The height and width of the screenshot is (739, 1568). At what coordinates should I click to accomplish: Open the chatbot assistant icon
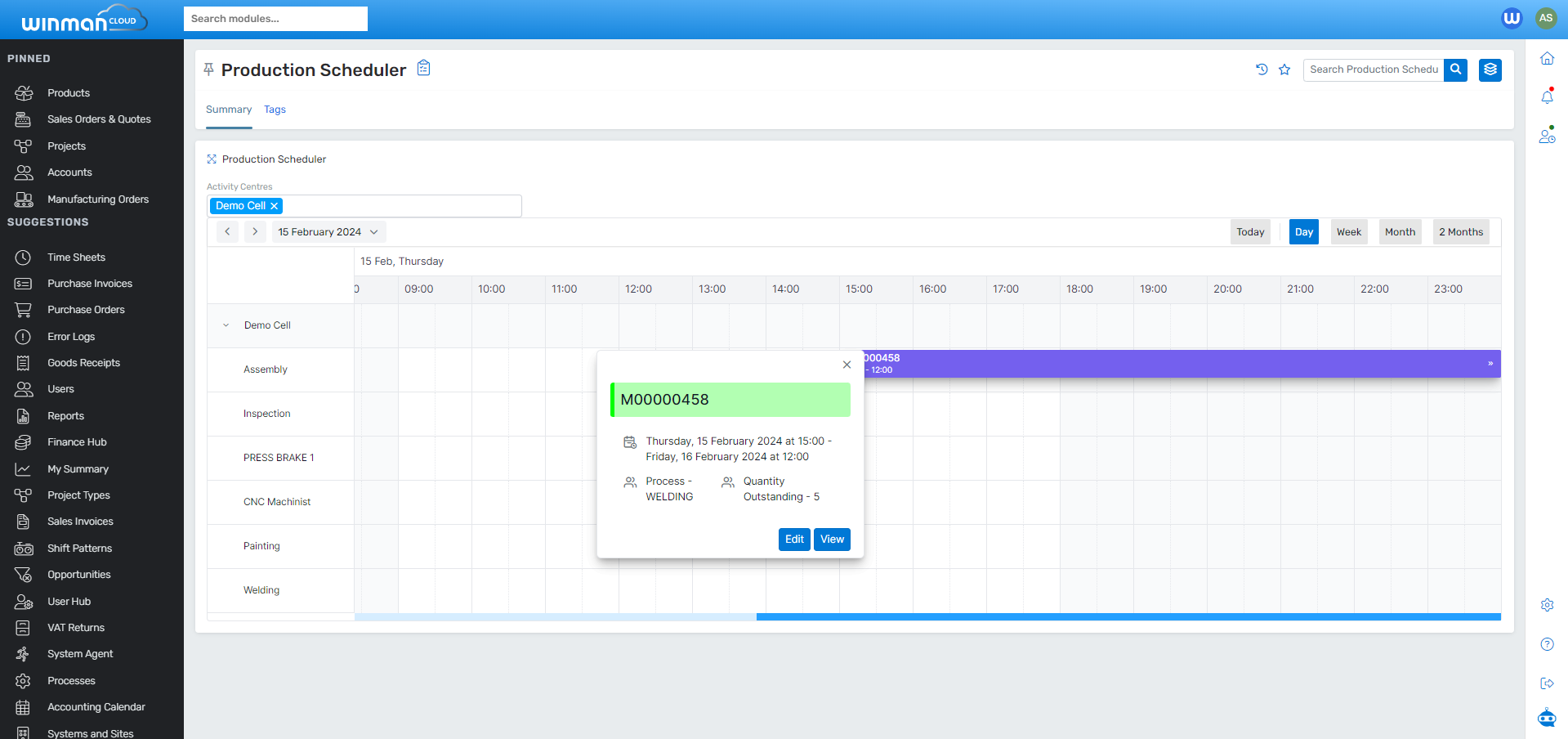point(1547,718)
